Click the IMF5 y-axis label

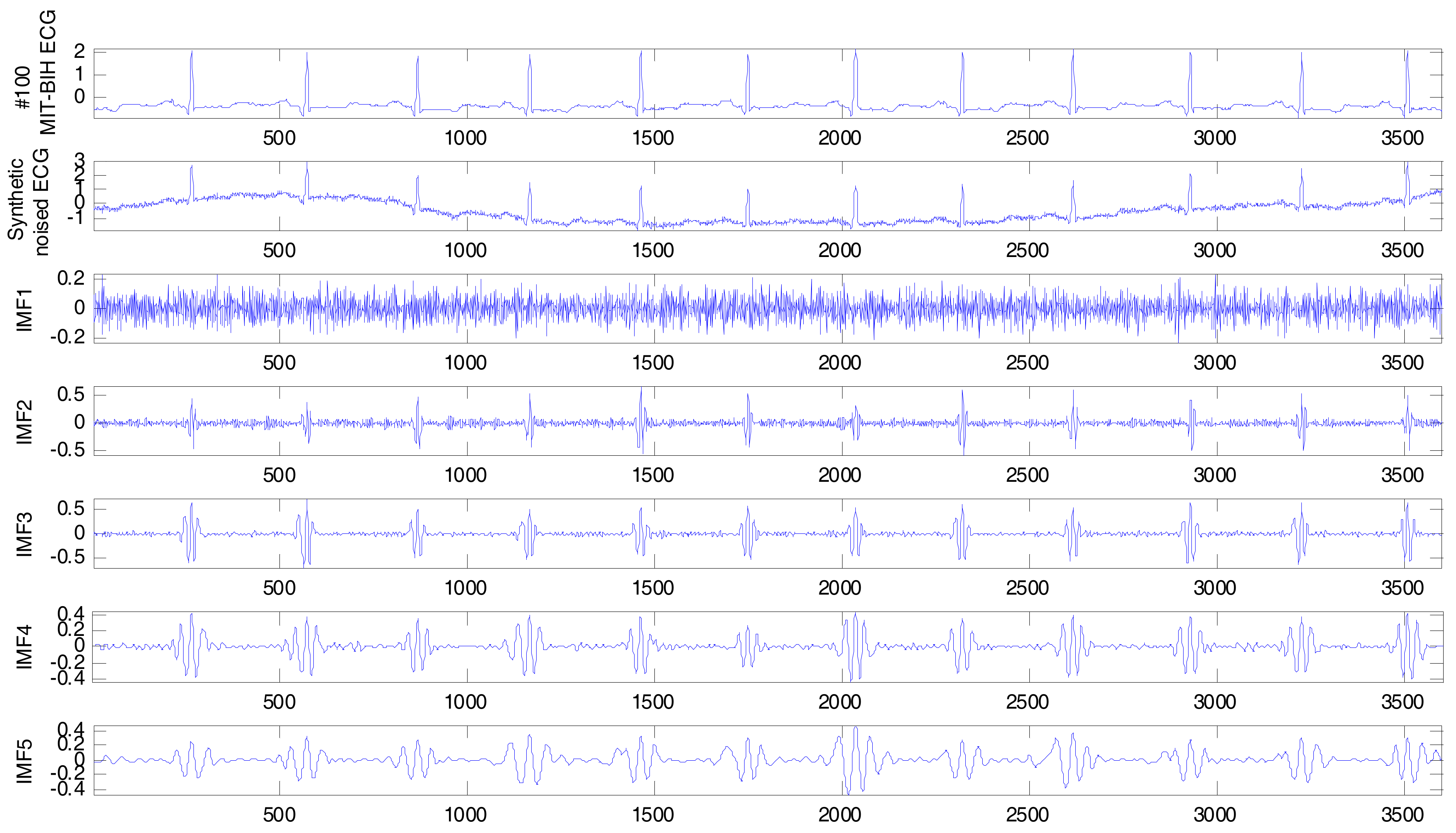pos(24,761)
